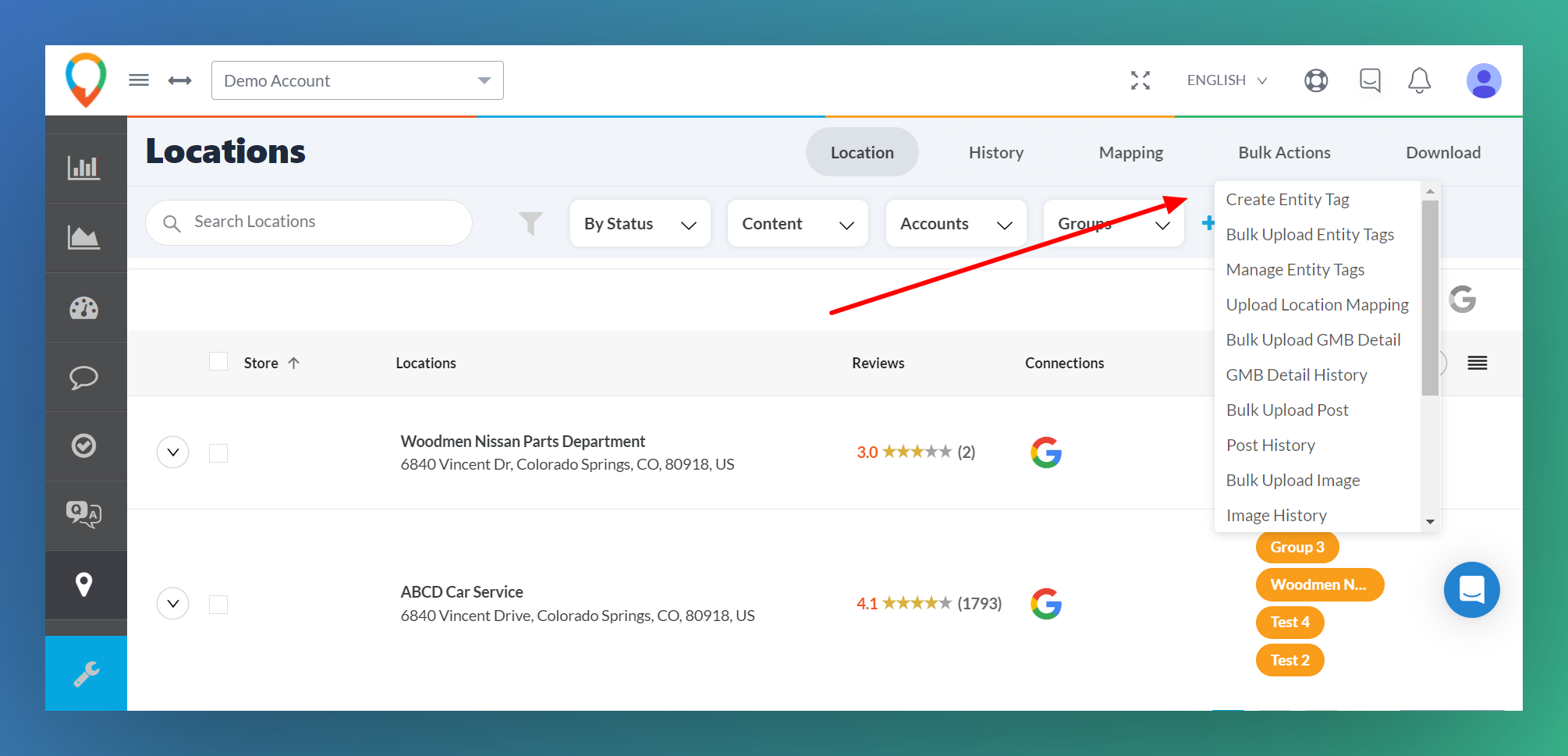Click the app logo in header
1568x756 pixels.
coord(86,80)
